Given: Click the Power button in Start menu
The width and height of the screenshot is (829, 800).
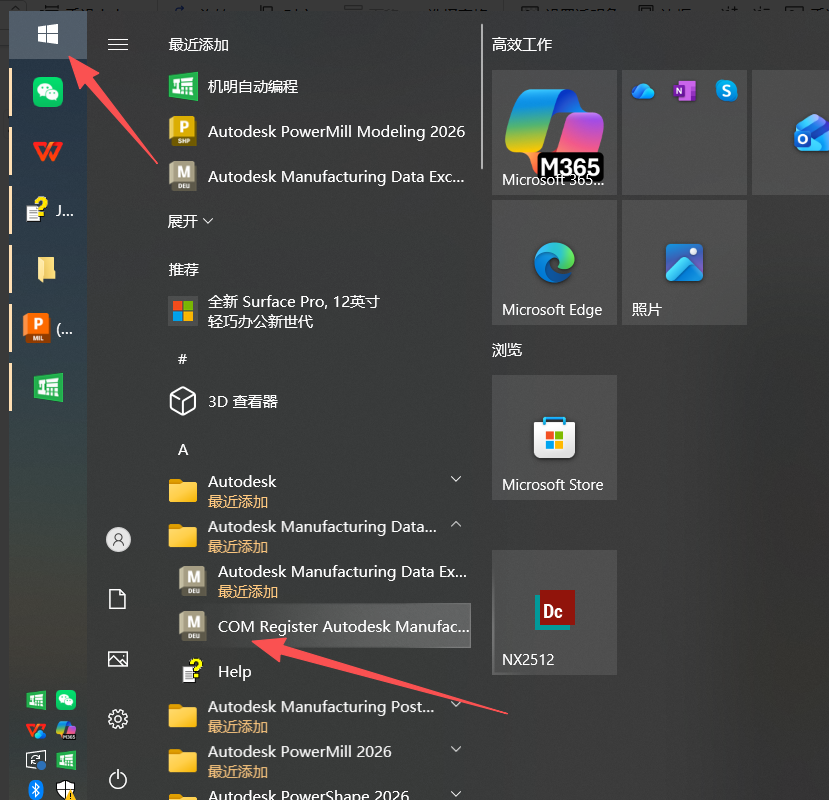Looking at the screenshot, I should click(x=118, y=779).
